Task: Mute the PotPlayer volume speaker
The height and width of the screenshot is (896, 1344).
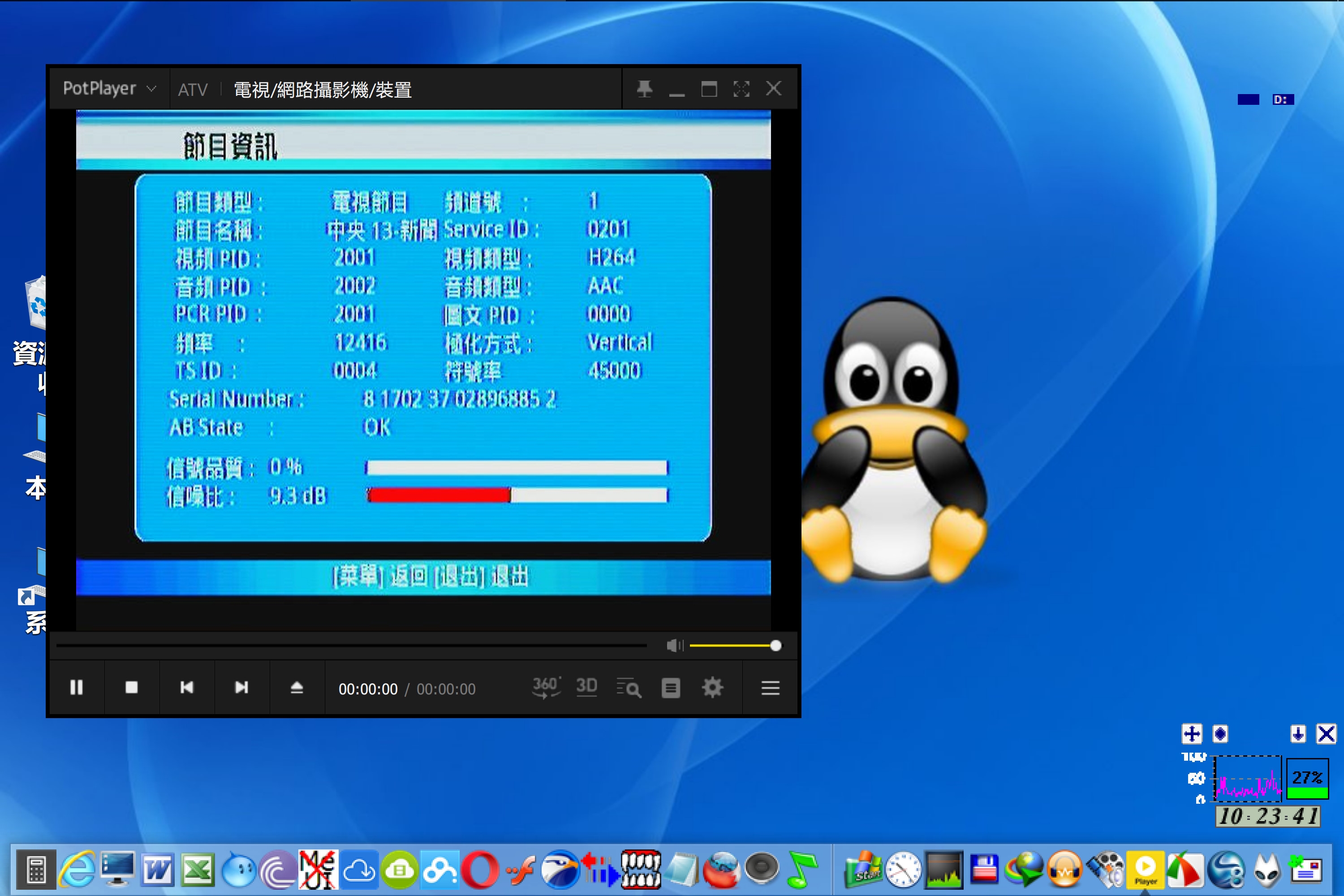Action: point(675,646)
